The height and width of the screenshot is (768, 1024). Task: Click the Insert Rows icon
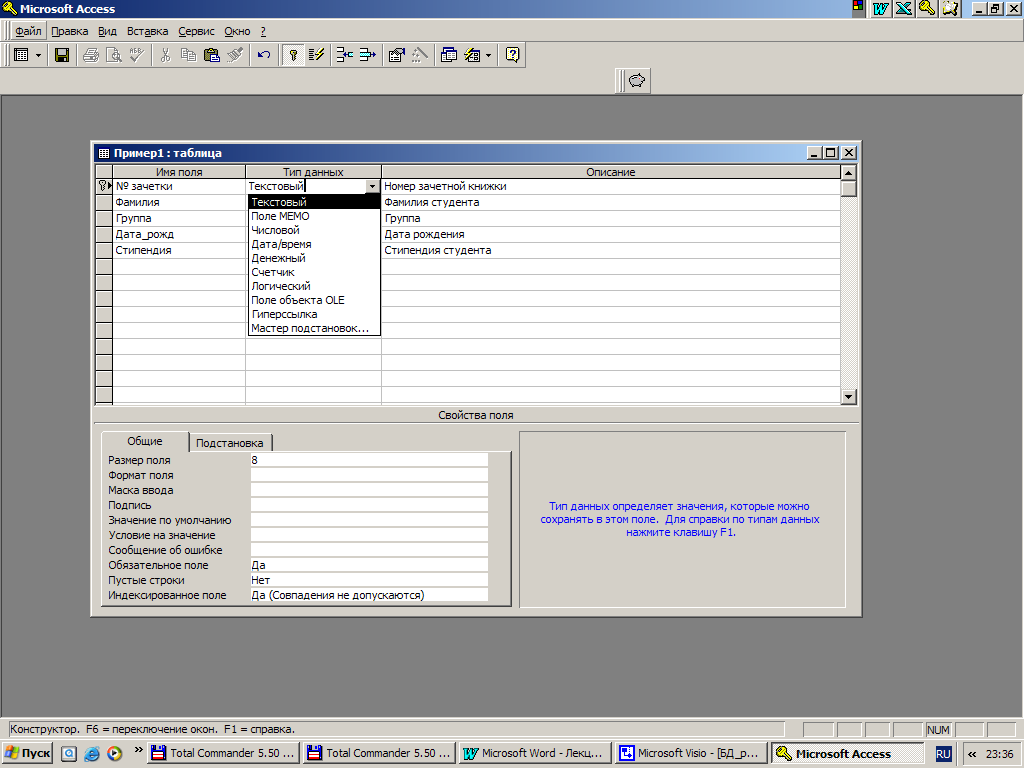pos(345,56)
